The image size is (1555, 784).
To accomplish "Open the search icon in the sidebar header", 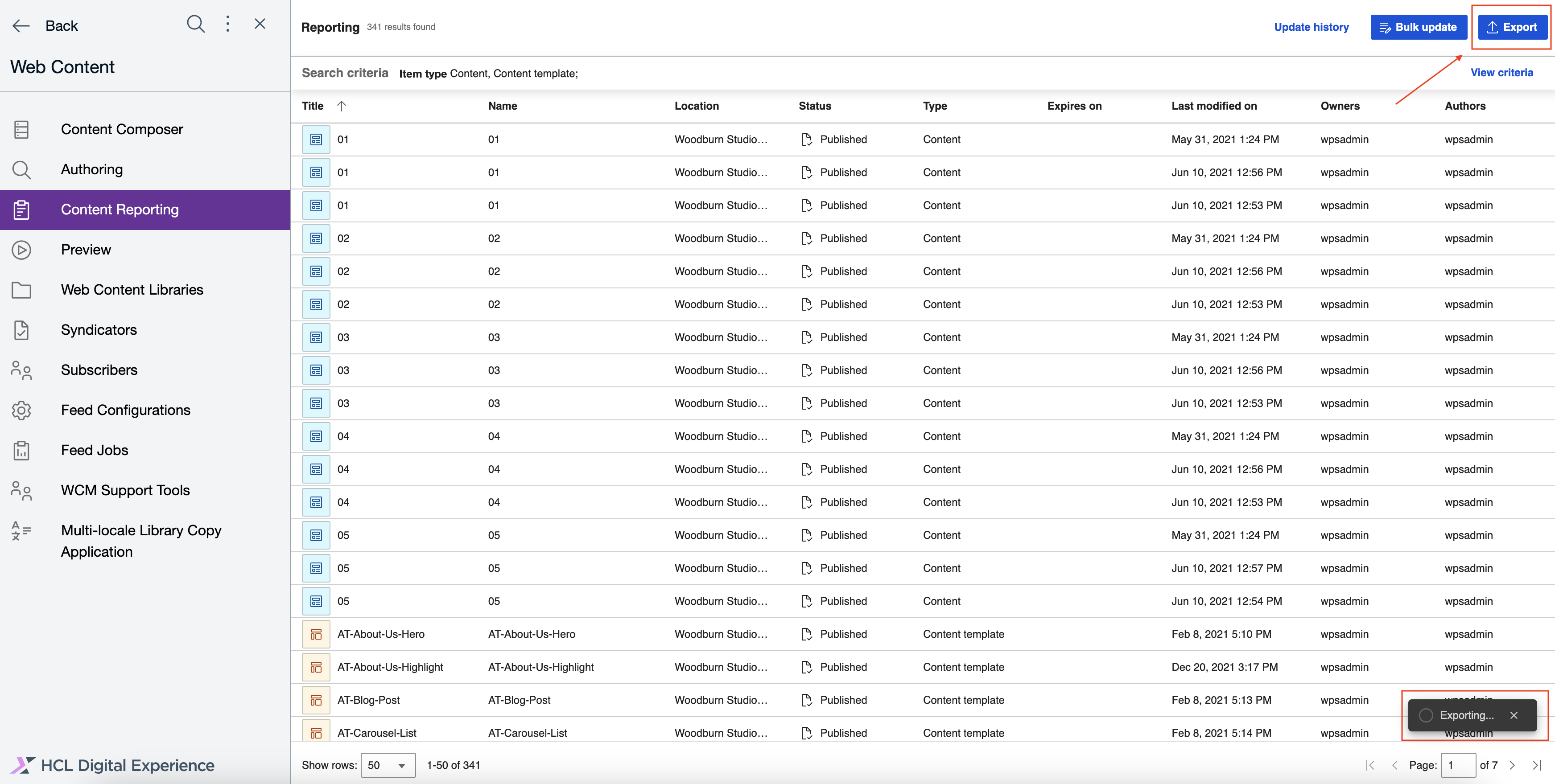I will 195,24.
